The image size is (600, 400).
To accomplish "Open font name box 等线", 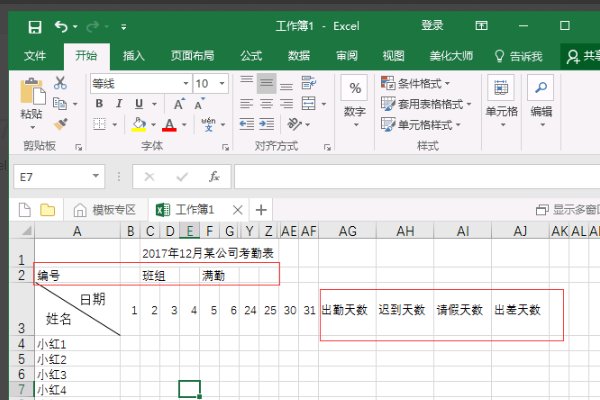I will point(140,83).
